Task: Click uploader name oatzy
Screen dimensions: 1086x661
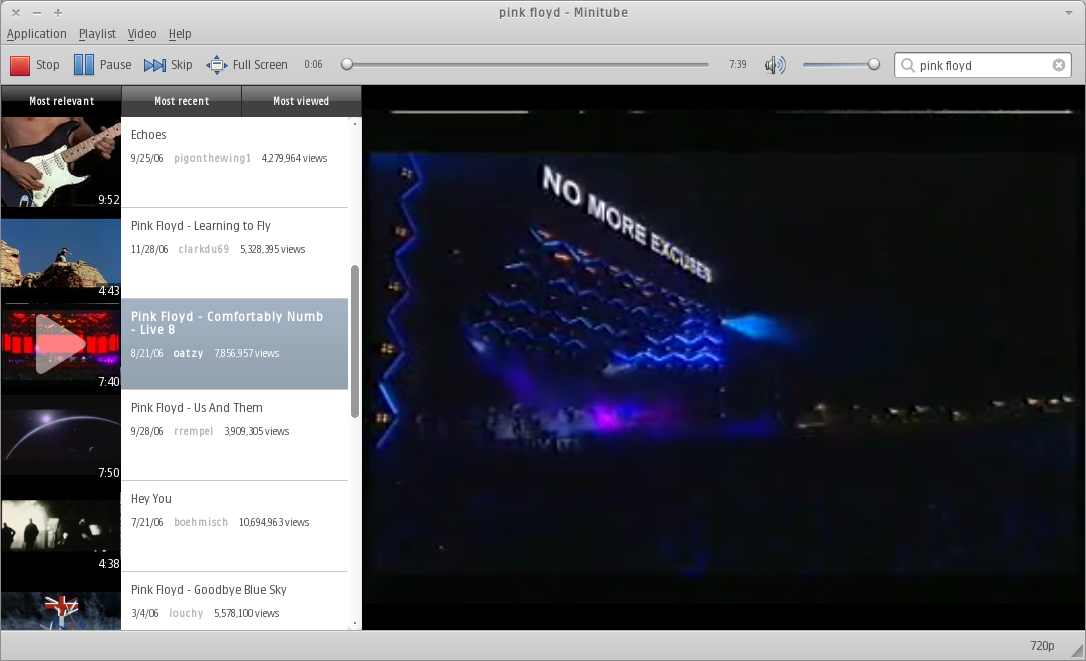Action: click(188, 353)
